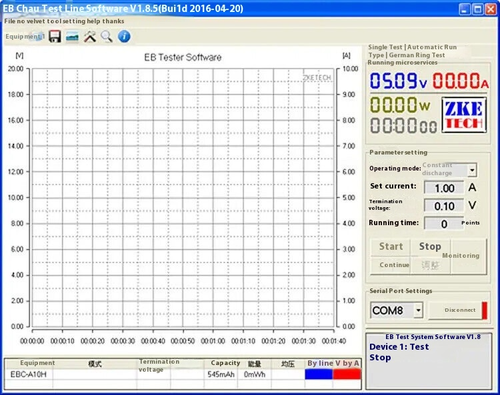This screenshot has width=500, height=395.
Task: Open the tool menu
Action: click(x=54, y=21)
